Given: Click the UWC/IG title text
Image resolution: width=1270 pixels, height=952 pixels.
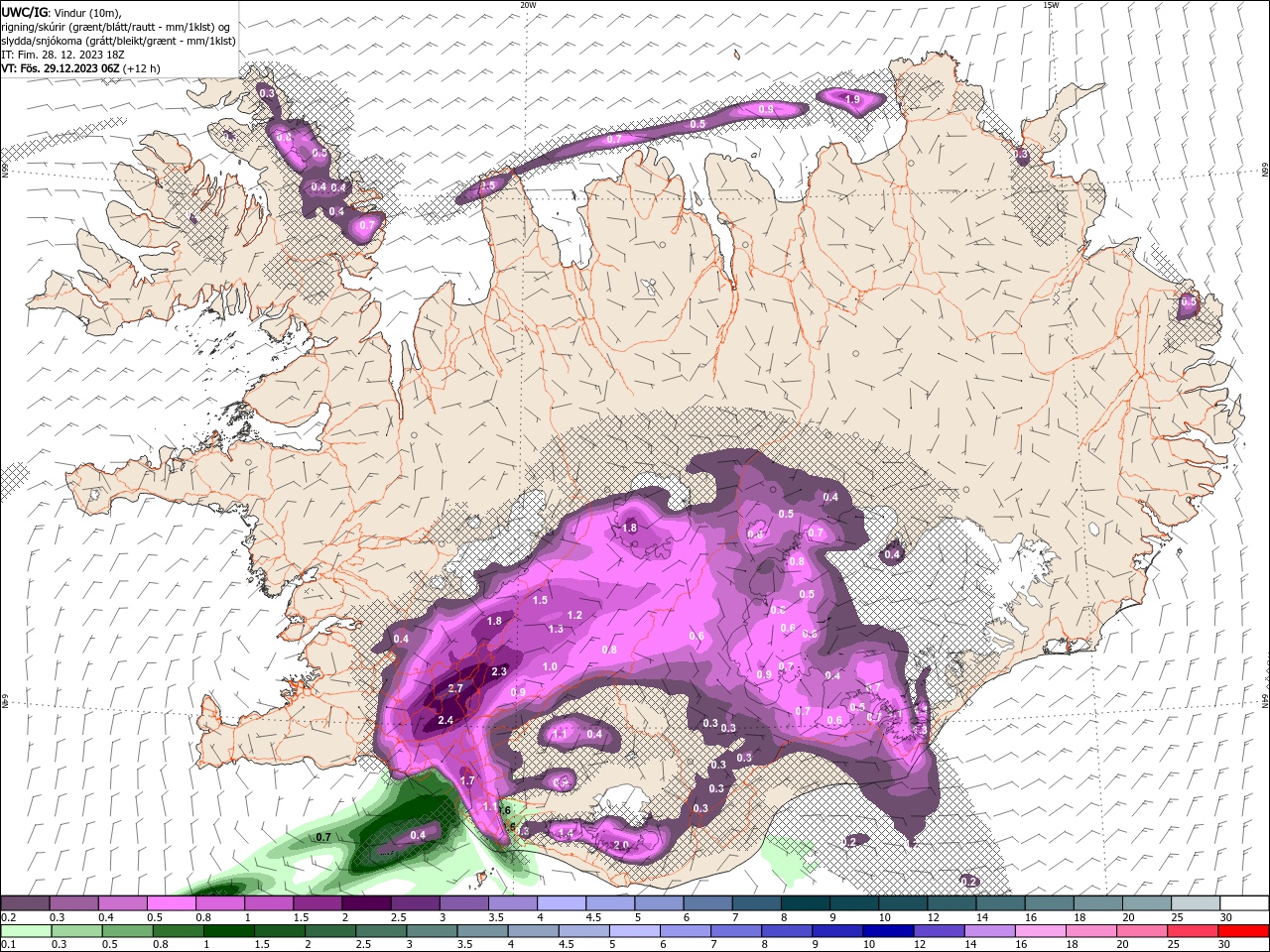Looking at the screenshot, I should (x=24, y=12).
